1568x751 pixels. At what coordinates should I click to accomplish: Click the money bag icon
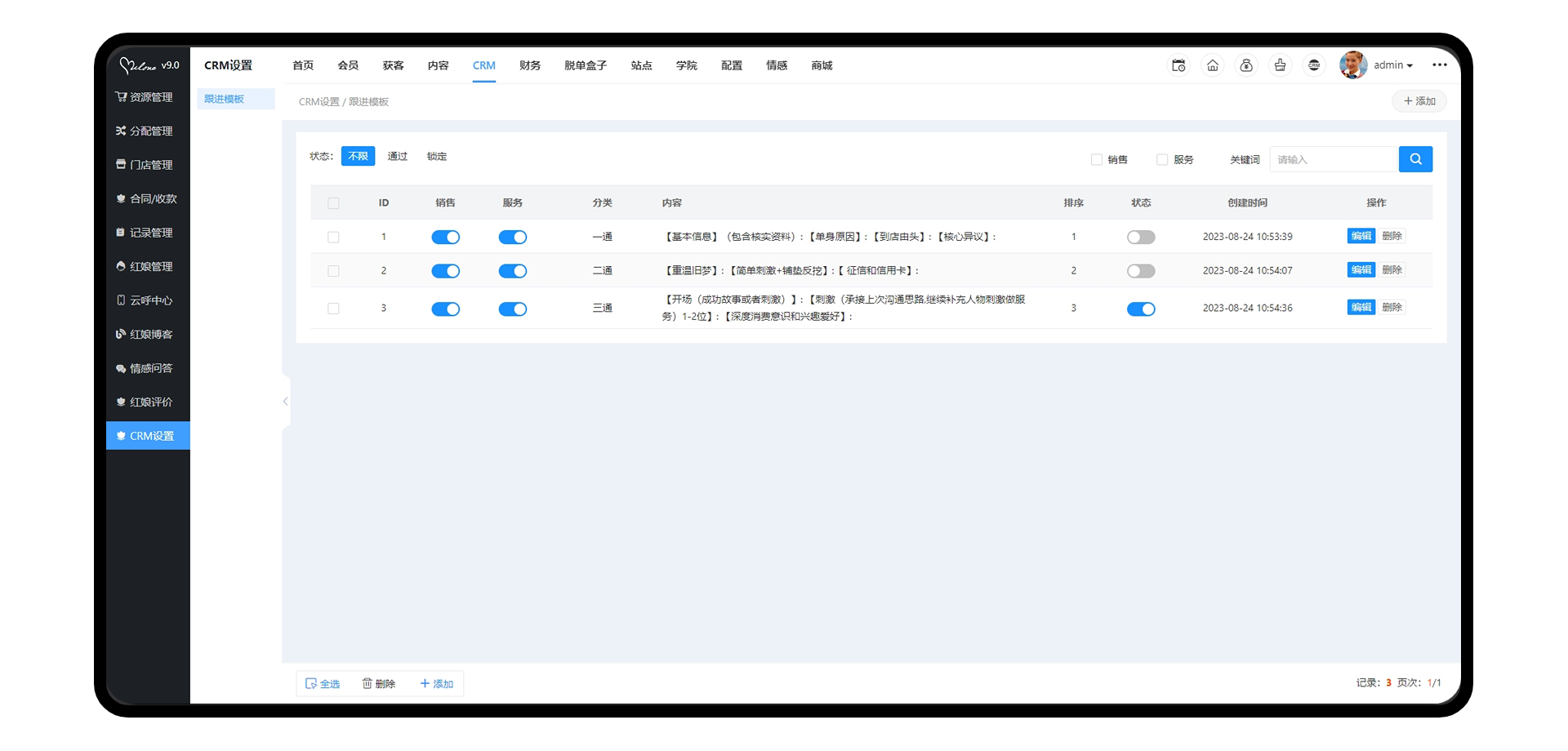[1246, 65]
